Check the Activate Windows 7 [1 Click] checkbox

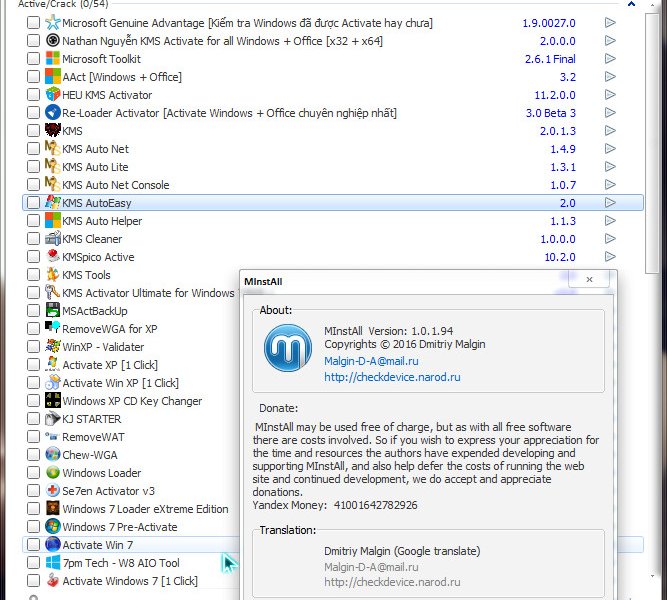click(x=33, y=580)
